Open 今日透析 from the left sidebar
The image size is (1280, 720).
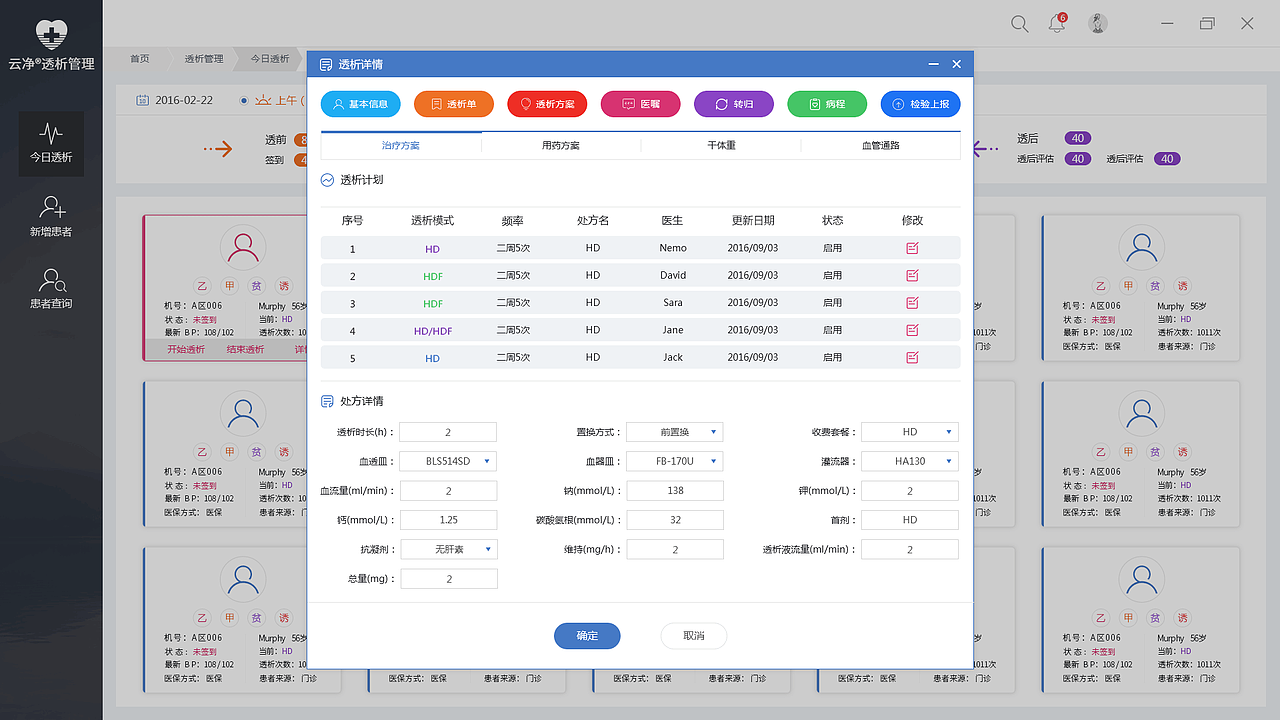pos(51,142)
